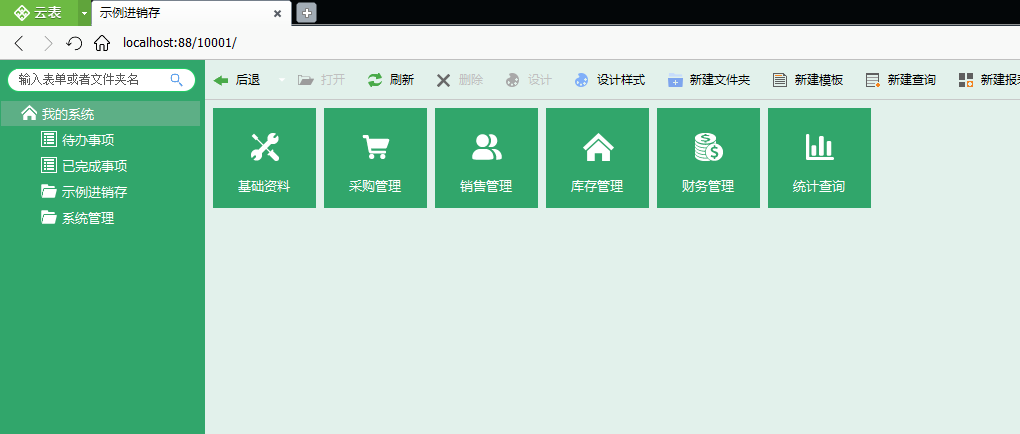This screenshot has width=1020, height=434.
Task: Select 我的系统 in the sidebar
Action: tap(100, 114)
